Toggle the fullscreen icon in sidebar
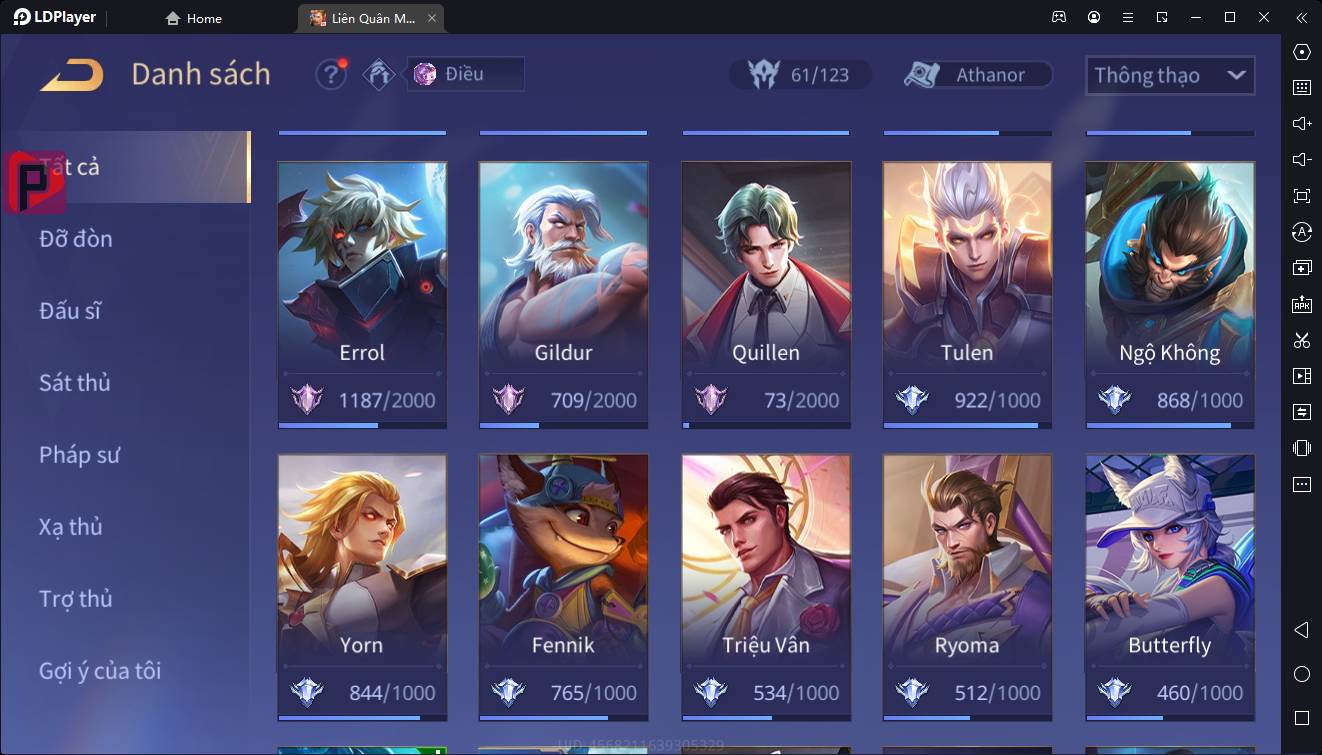The height and width of the screenshot is (755, 1322). tap(1301, 195)
